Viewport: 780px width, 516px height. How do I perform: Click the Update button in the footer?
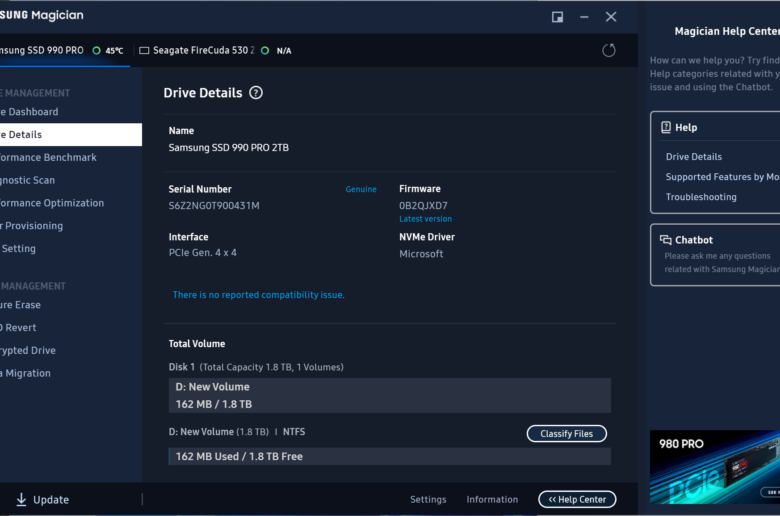click(43, 500)
